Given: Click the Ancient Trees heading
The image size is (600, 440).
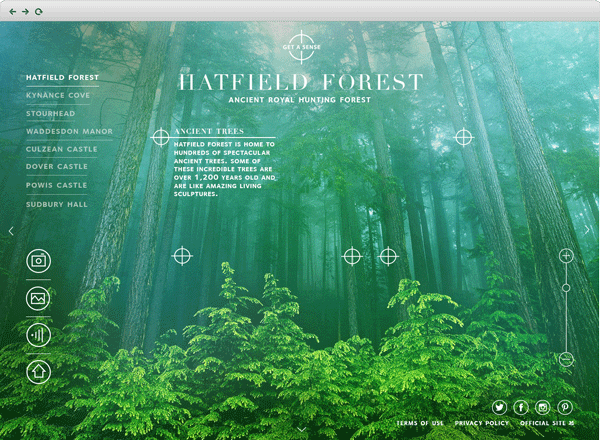Looking at the screenshot, I should coord(209,131).
